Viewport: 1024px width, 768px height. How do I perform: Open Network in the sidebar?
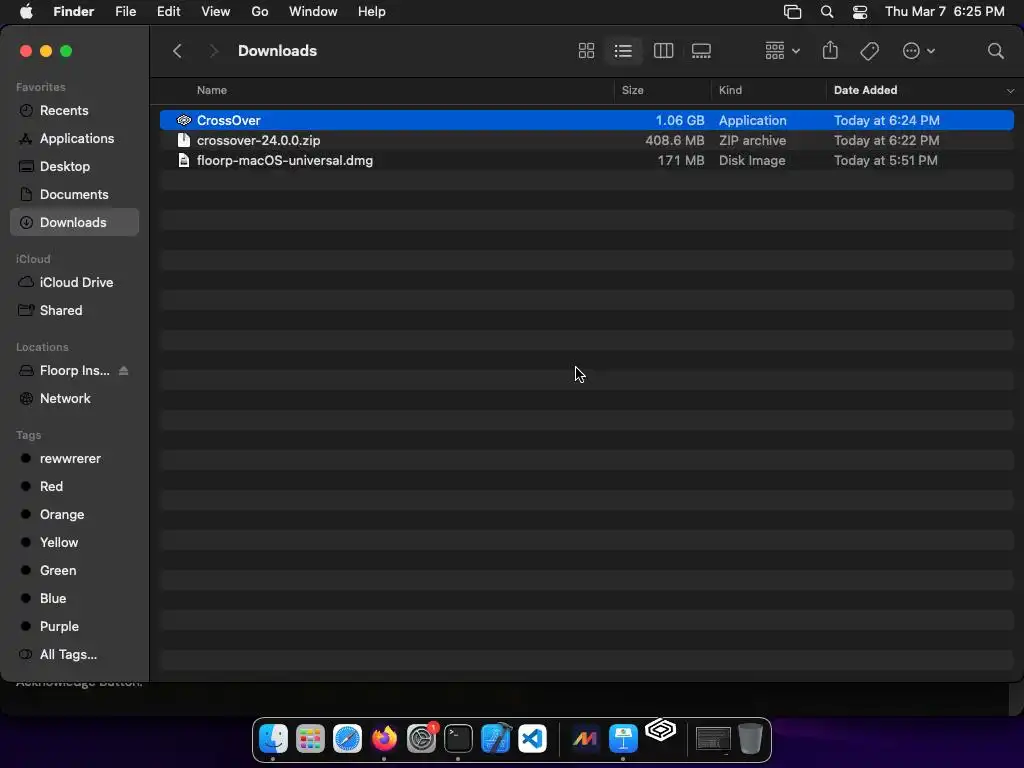pos(74,398)
